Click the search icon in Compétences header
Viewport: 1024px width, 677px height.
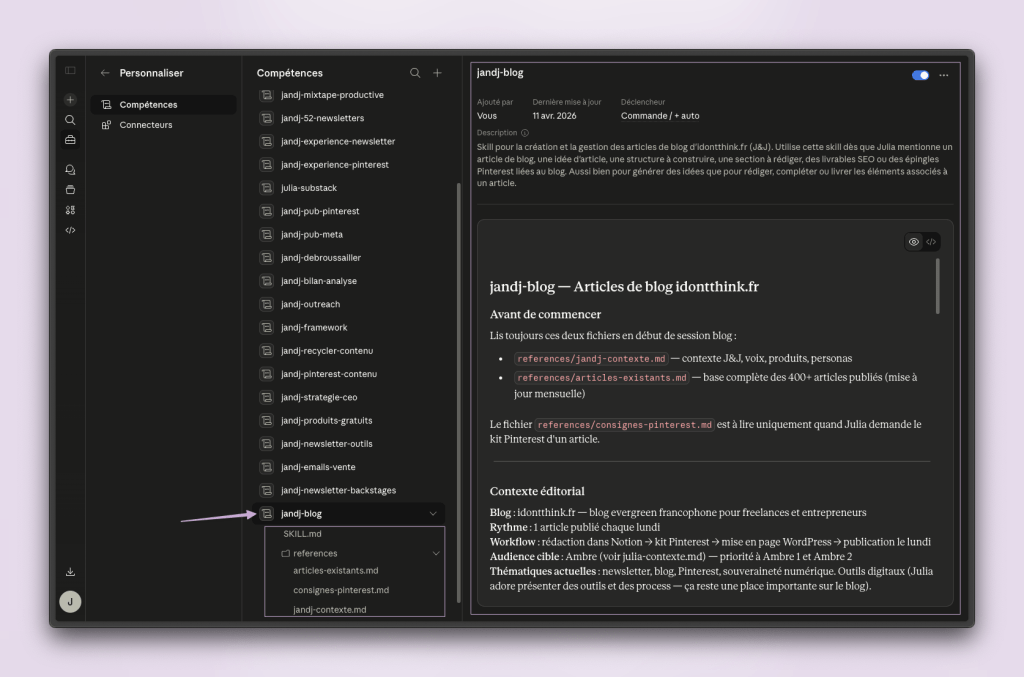pos(415,73)
